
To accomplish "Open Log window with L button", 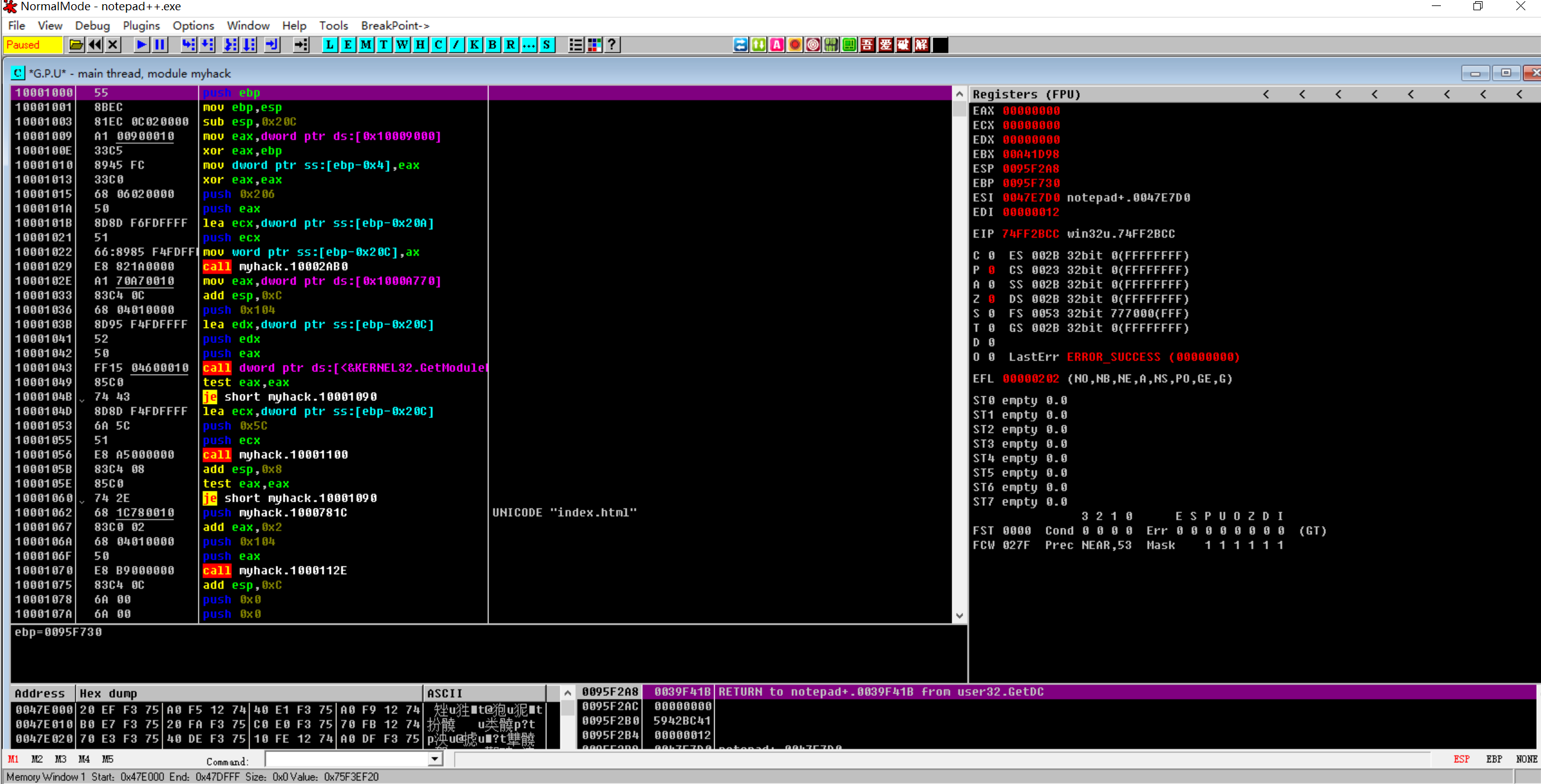I will 330,45.
